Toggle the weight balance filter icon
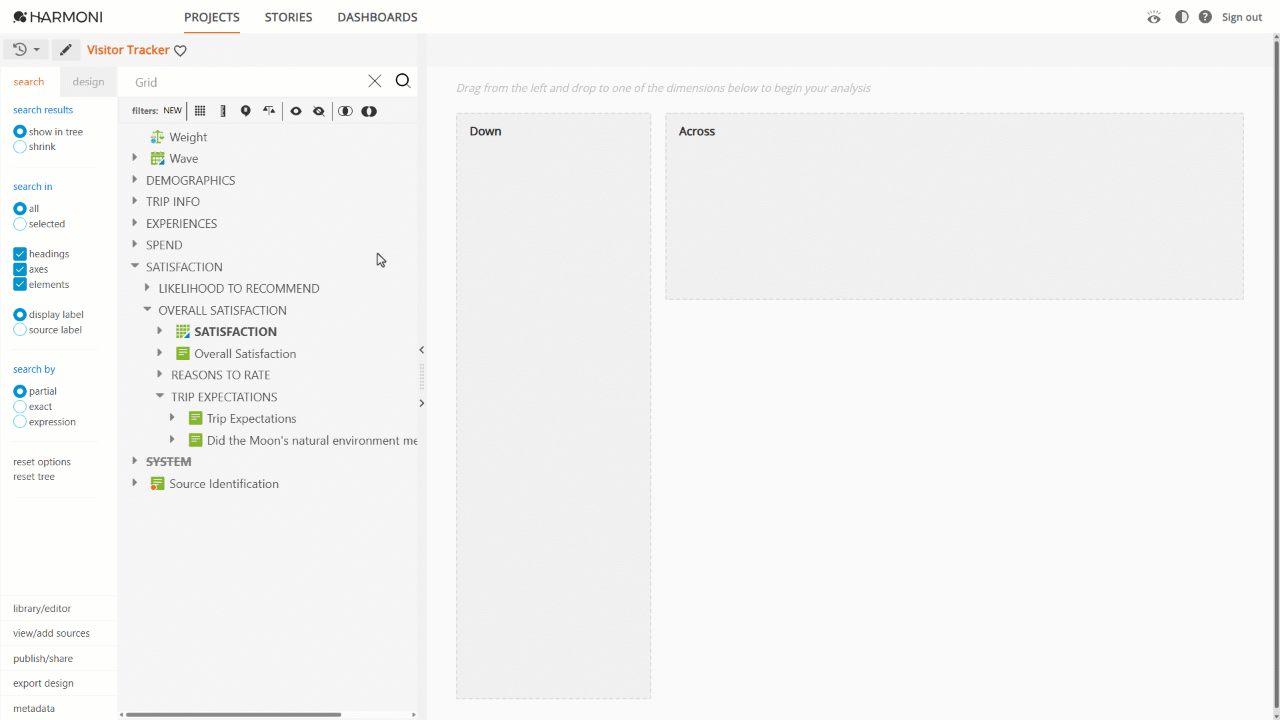1280x720 pixels. pos(269,111)
